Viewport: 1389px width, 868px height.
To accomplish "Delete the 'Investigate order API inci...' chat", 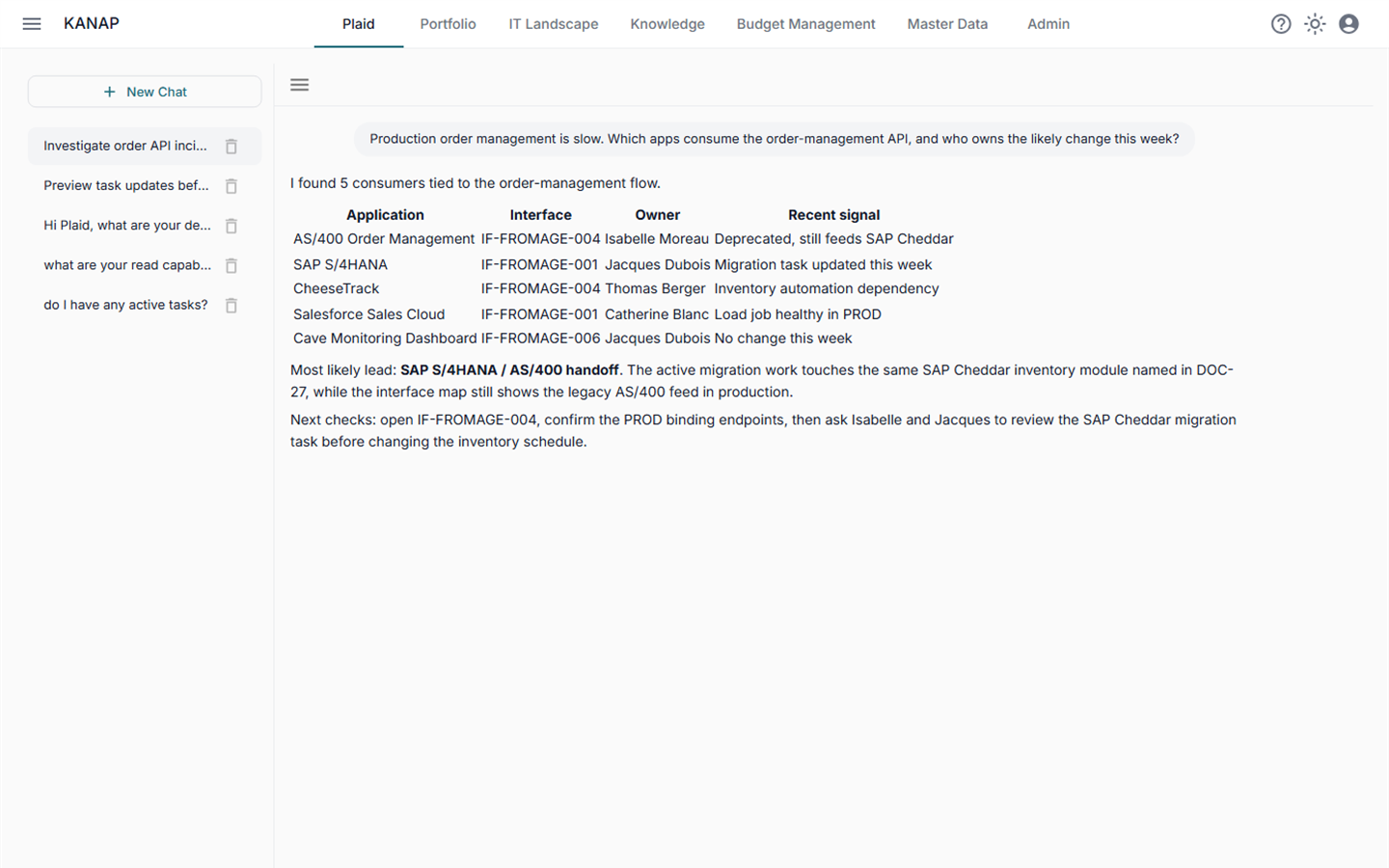I will pyautogui.click(x=231, y=147).
